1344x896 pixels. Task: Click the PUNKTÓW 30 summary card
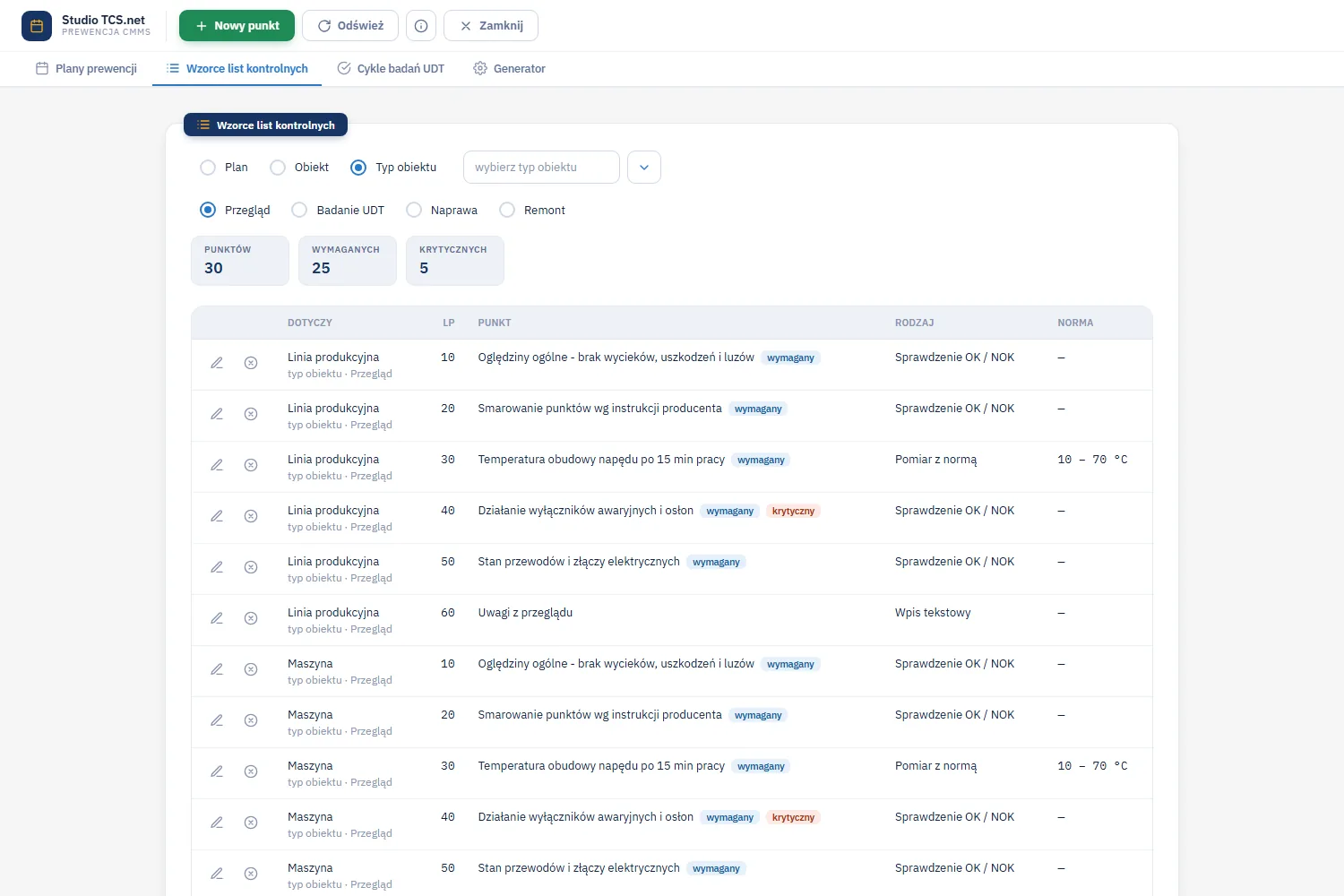[x=240, y=261]
